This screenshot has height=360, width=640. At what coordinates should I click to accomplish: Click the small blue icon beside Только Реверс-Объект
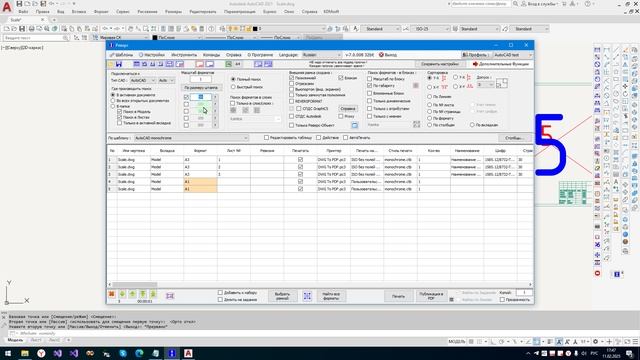point(354,125)
